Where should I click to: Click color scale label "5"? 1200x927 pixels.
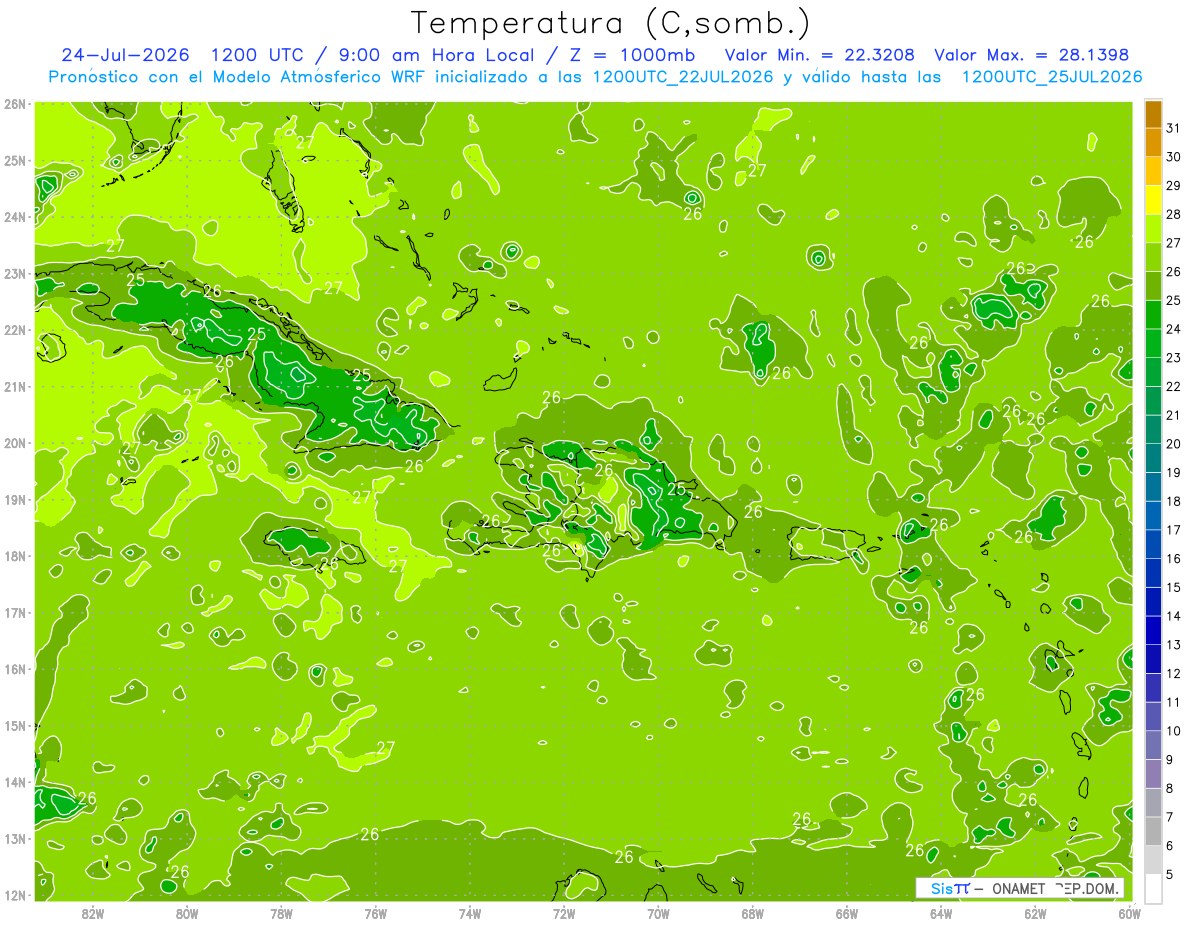point(1170,874)
